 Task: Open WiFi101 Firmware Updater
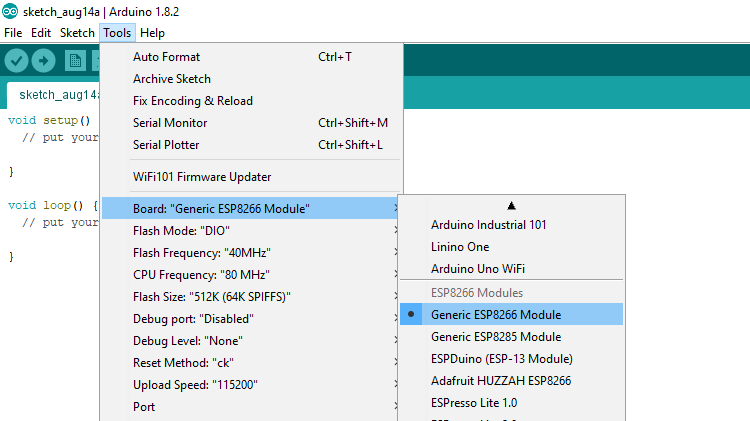point(201,177)
